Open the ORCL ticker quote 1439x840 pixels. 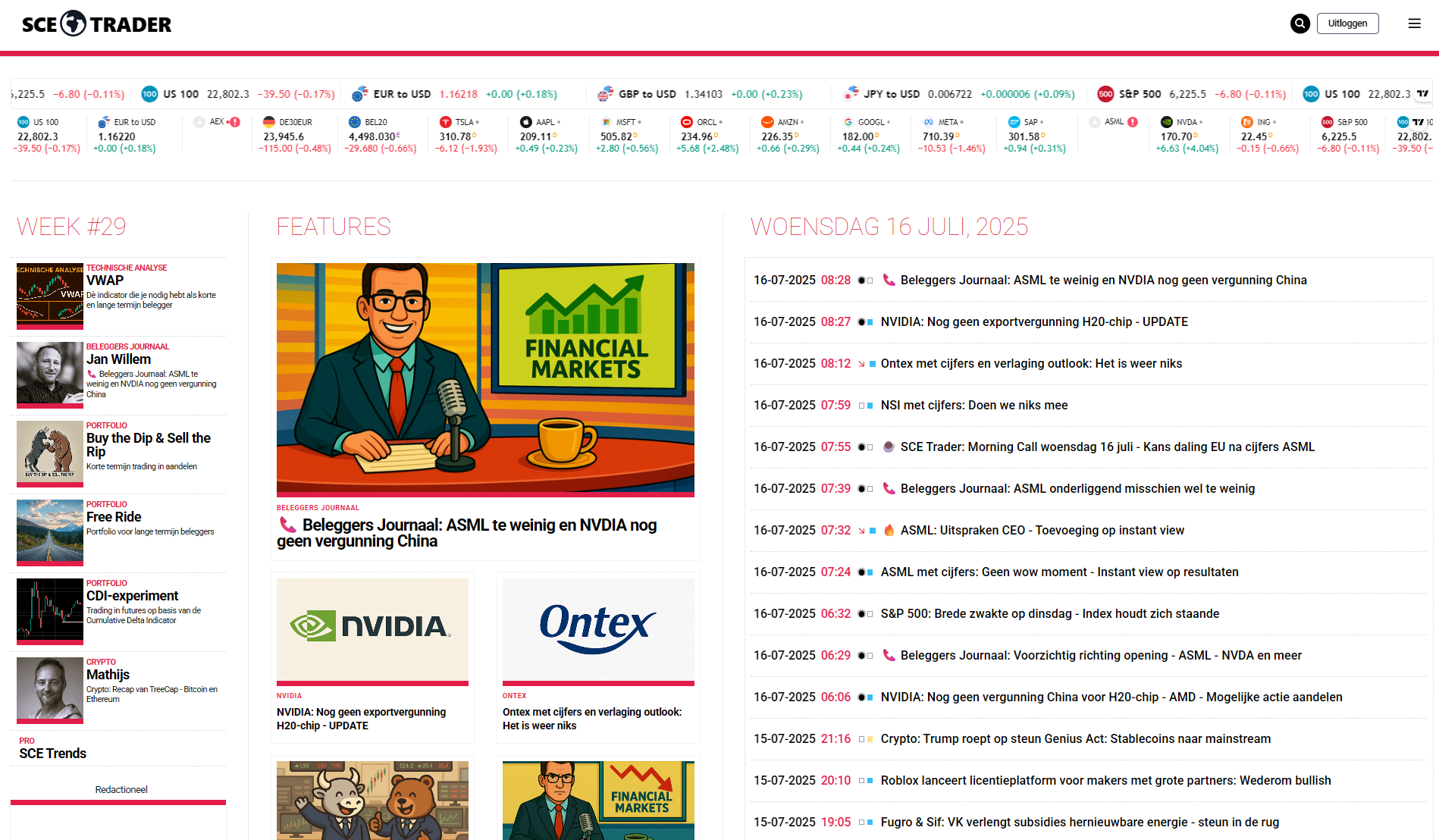(x=707, y=136)
